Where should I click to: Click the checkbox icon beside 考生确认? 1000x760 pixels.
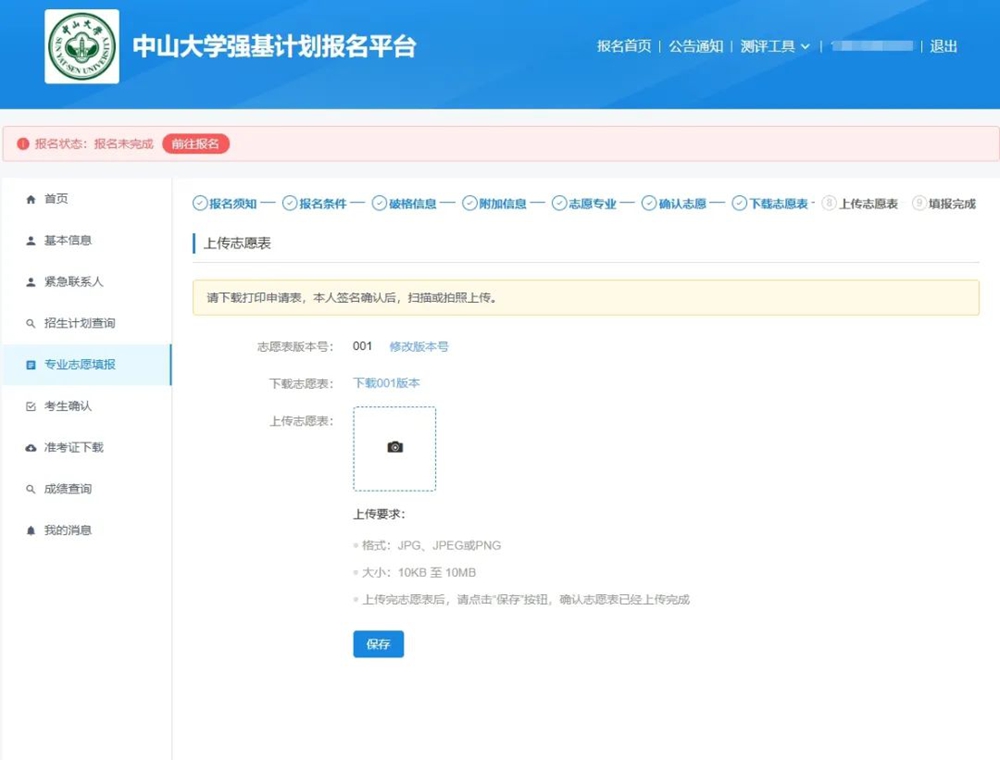[30, 407]
